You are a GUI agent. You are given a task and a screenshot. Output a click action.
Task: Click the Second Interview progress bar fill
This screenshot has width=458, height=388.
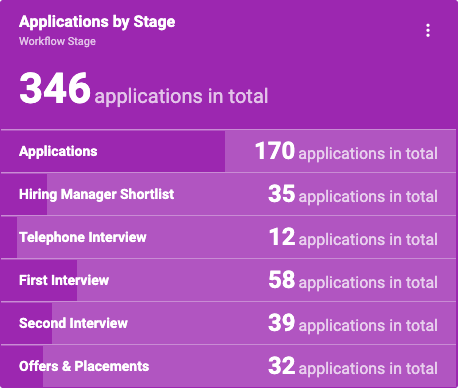tap(26, 323)
